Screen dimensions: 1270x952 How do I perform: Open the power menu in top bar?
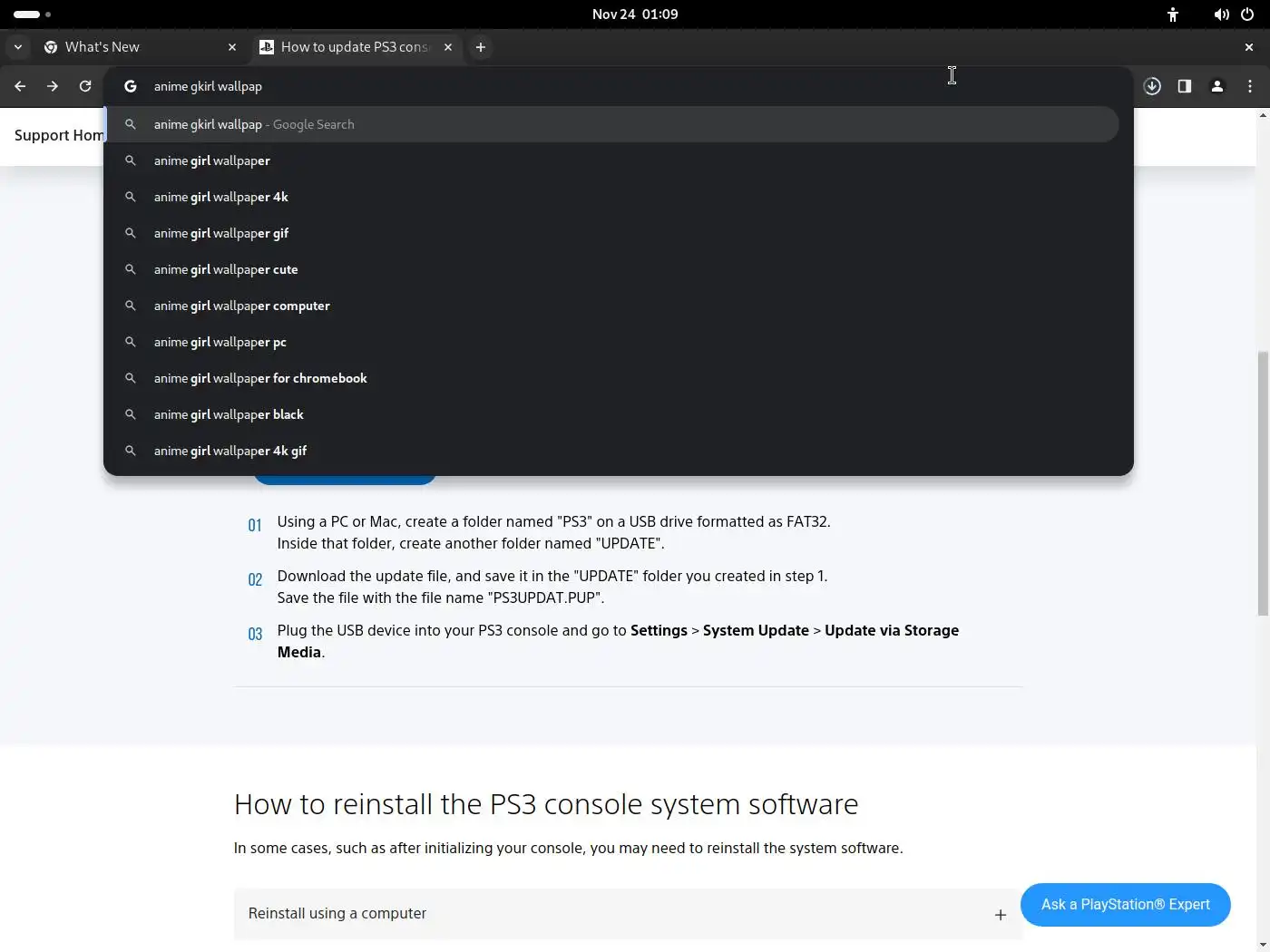pos(1247,15)
